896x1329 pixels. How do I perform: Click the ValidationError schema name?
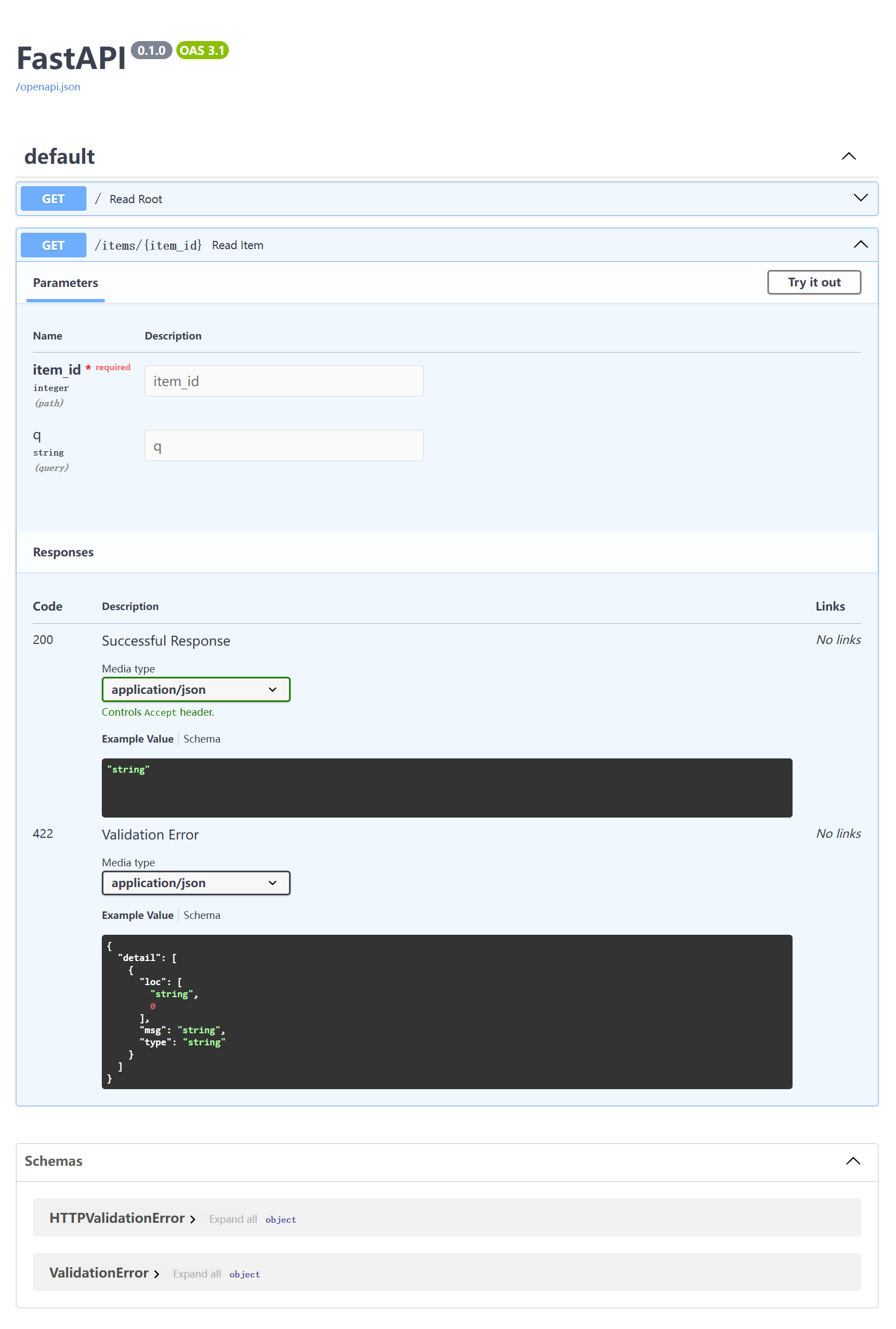[x=99, y=1273]
